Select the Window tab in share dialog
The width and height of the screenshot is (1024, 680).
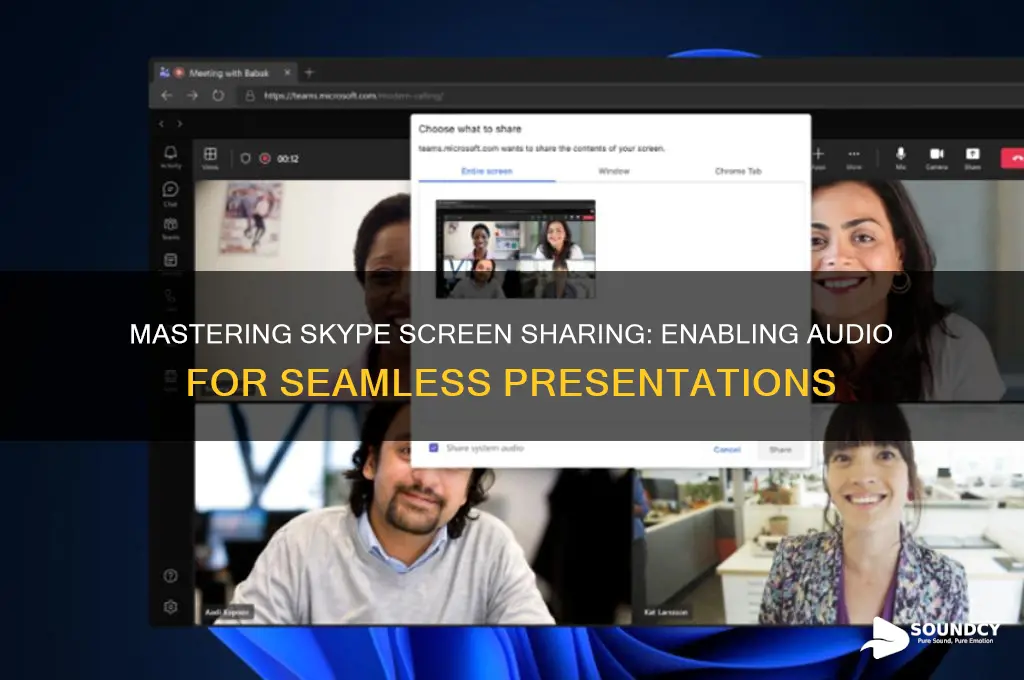point(614,171)
